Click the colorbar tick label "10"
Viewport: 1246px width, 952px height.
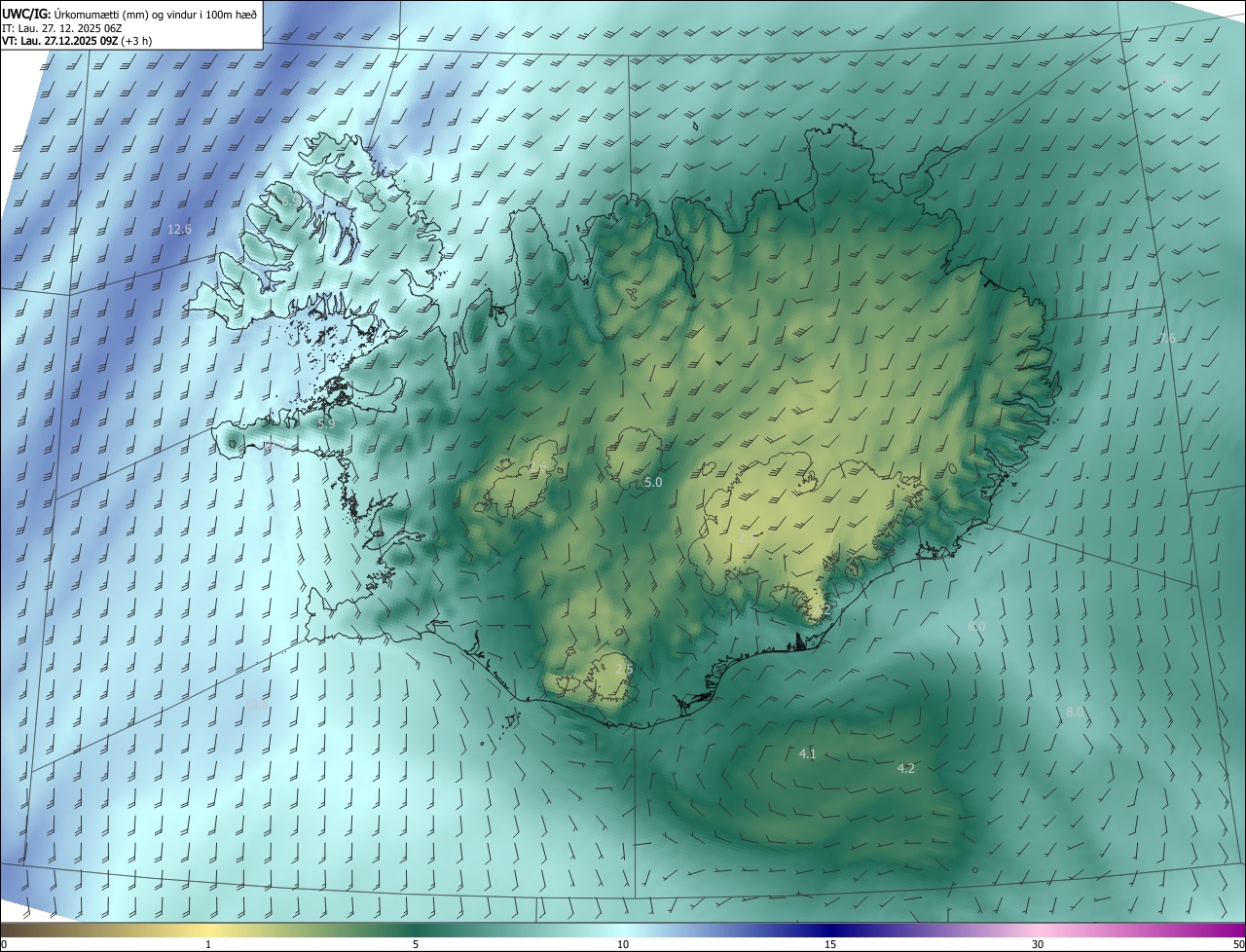point(623,945)
